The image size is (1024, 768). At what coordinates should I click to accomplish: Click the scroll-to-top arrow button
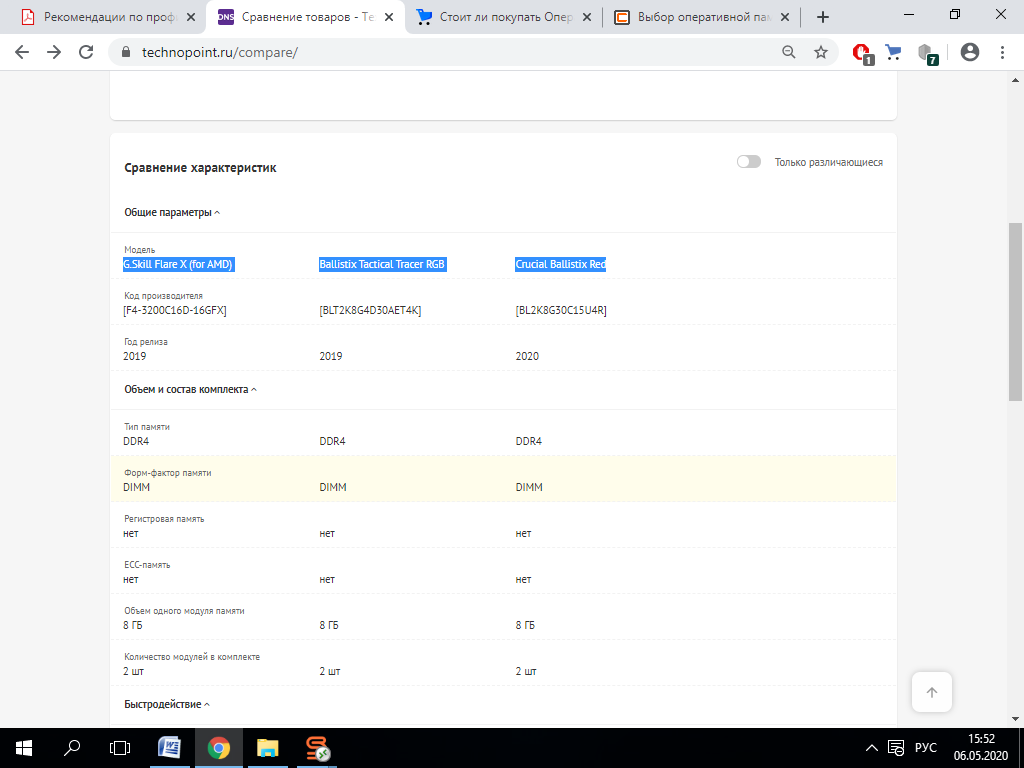pos(932,692)
